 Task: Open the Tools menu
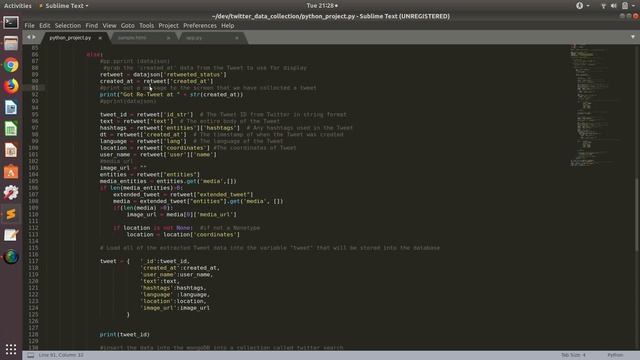pyautogui.click(x=146, y=25)
